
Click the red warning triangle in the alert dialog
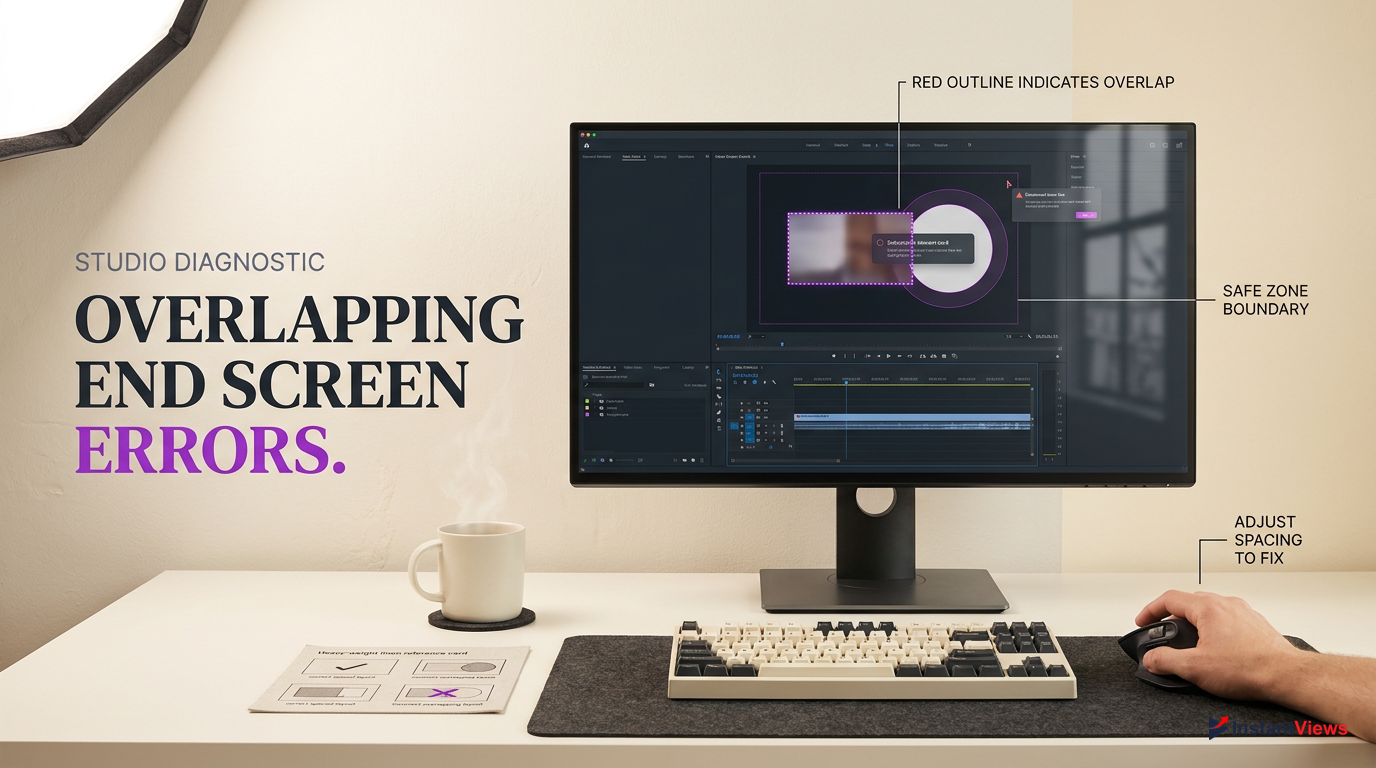coord(1019,195)
